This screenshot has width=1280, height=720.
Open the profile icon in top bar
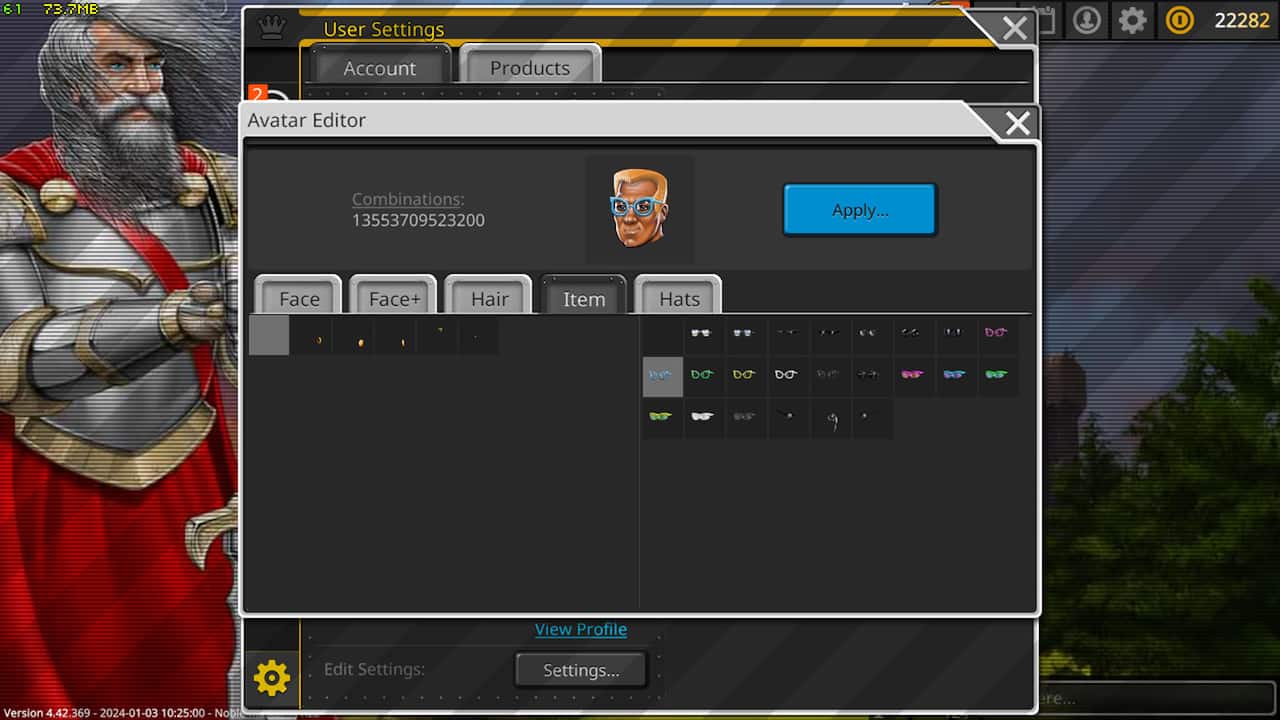(1087, 20)
